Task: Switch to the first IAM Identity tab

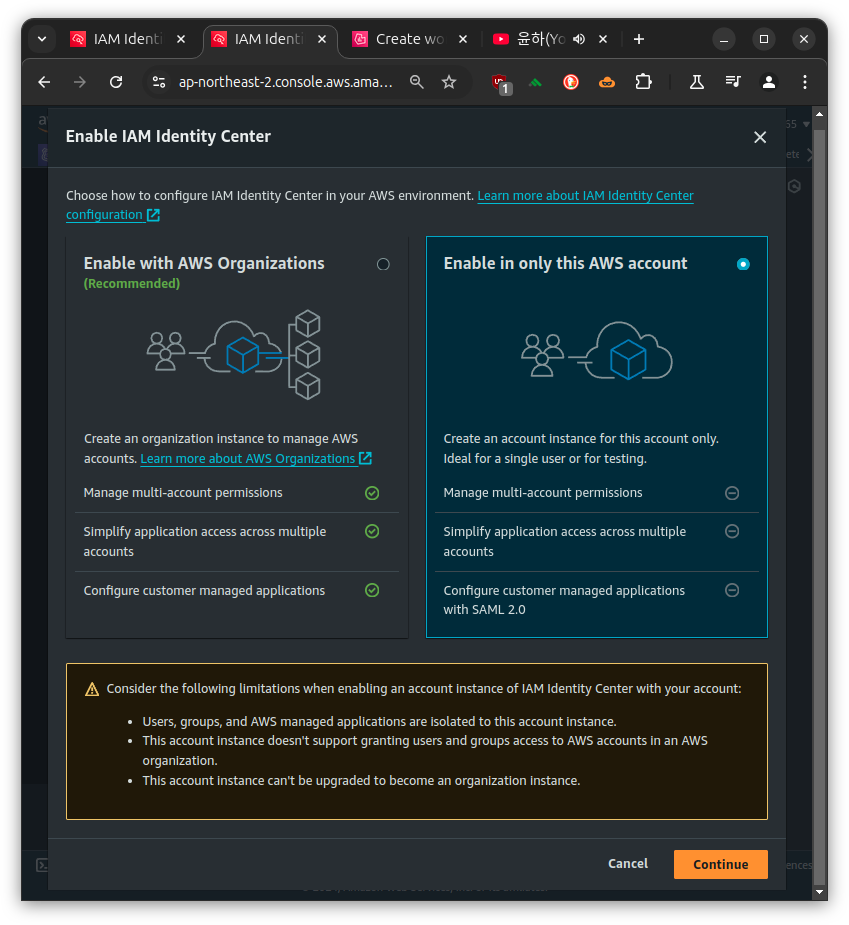Action: tap(128, 39)
